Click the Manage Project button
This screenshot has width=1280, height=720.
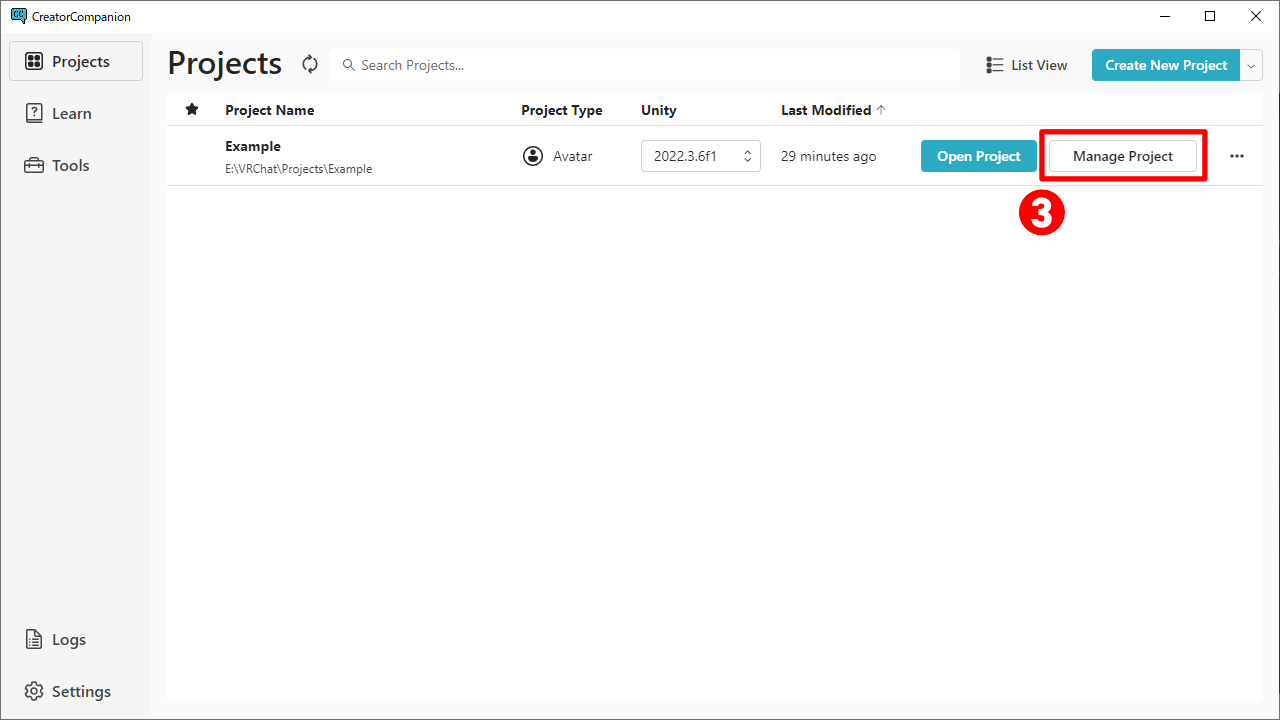[x=1122, y=156]
